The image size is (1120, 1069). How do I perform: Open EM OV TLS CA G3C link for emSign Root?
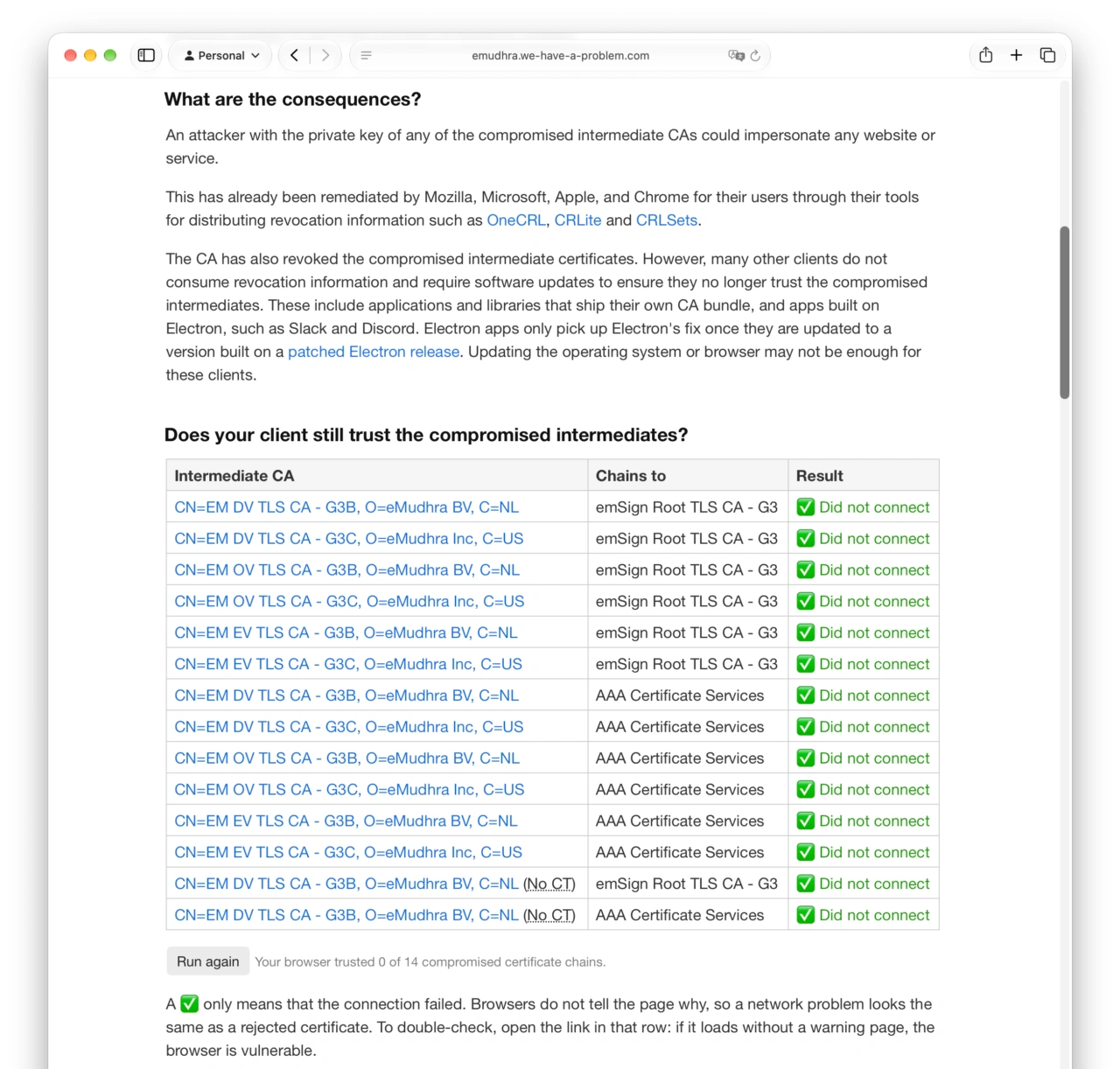pos(349,601)
